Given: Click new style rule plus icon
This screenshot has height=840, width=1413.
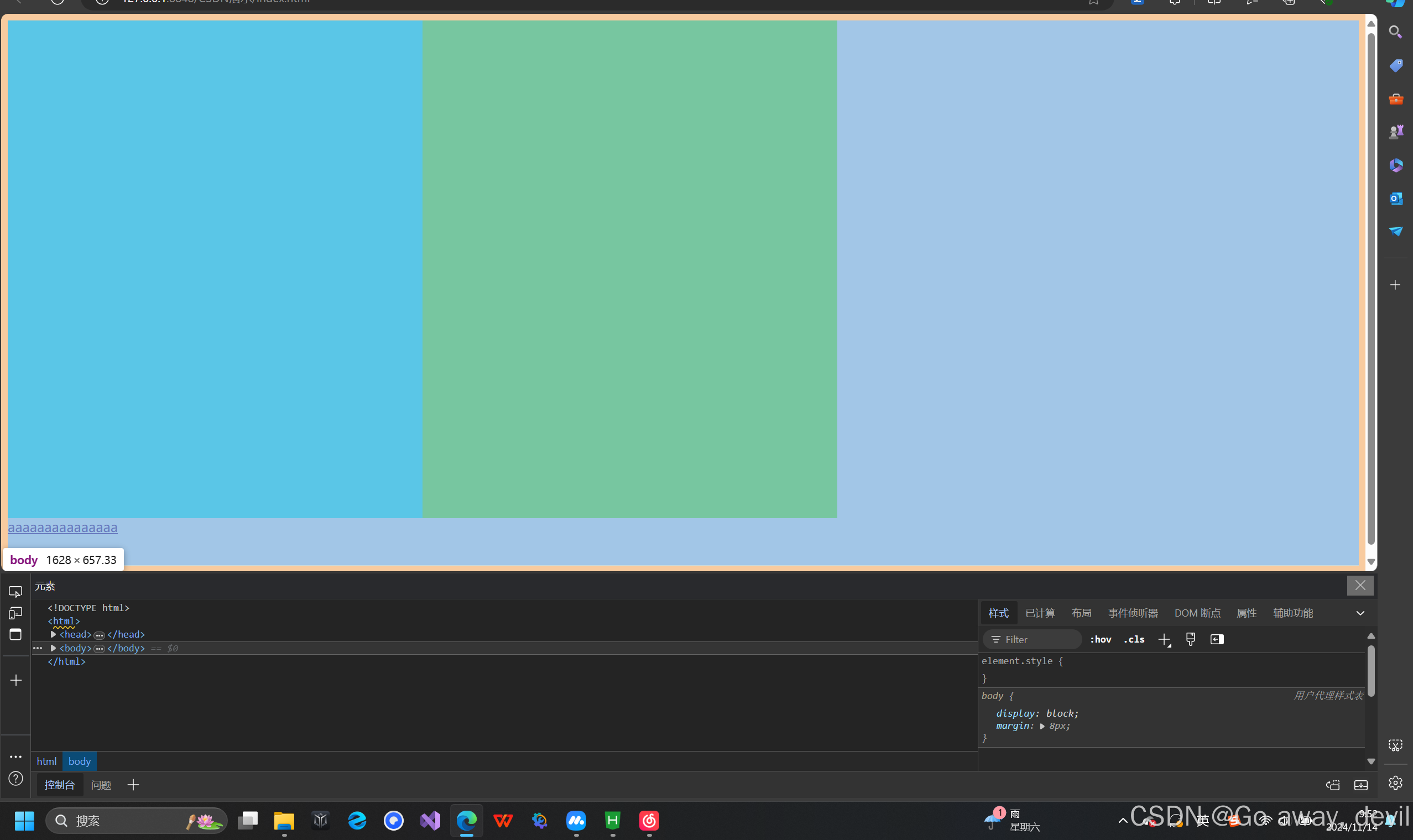Looking at the screenshot, I should click(1164, 640).
